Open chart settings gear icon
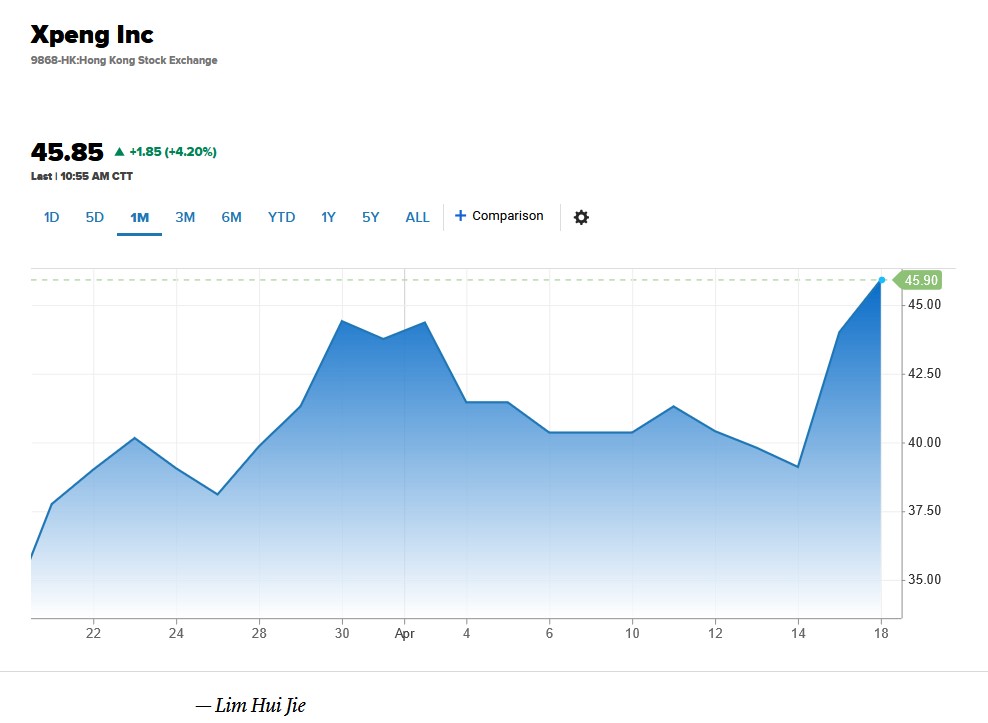 581,217
